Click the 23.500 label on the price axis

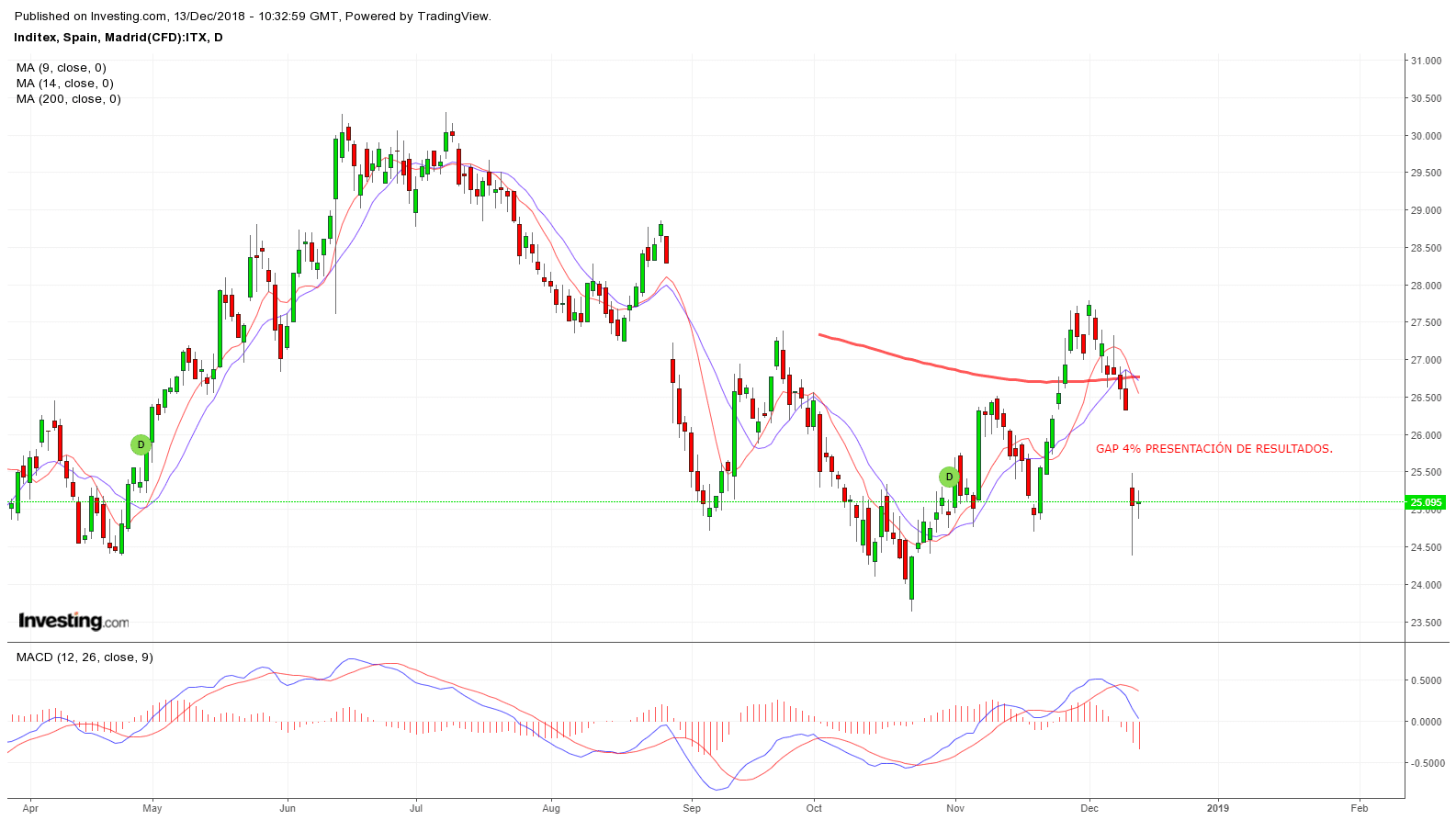[x=1426, y=623]
